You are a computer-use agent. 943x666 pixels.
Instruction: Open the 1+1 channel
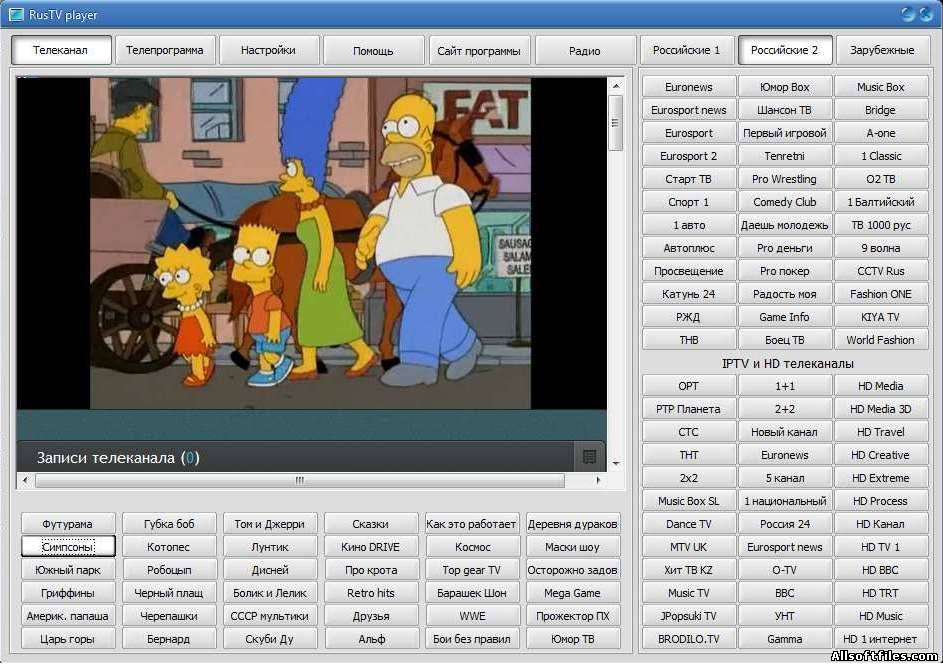785,386
